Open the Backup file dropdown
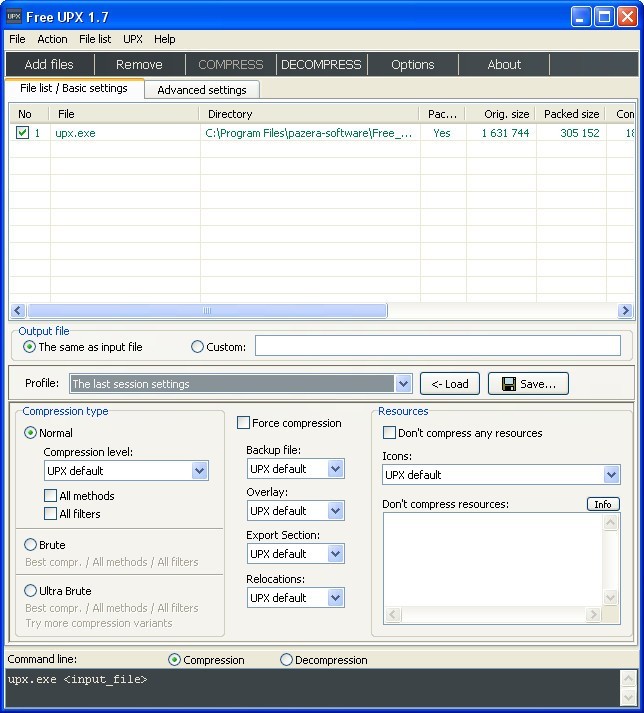This screenshot has width=644, height=713. click(335, 469)
